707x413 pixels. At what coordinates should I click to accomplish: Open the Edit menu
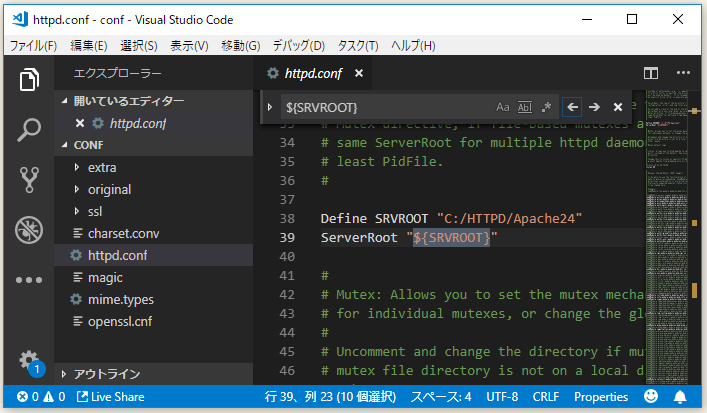(x=89, y=46)
